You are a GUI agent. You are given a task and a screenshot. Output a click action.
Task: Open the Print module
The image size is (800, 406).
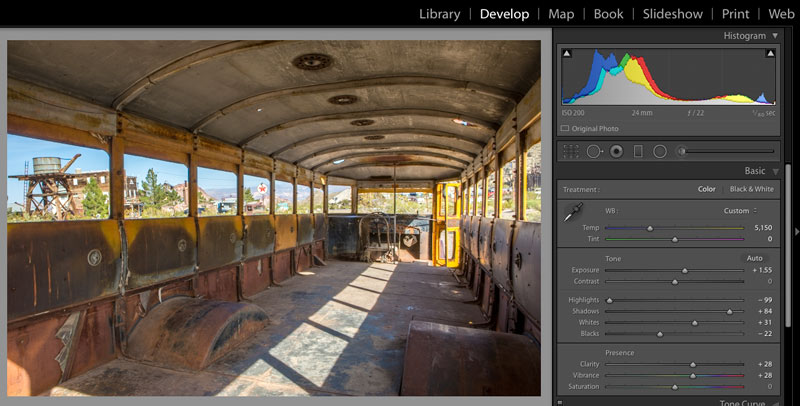tap(735, 14)
